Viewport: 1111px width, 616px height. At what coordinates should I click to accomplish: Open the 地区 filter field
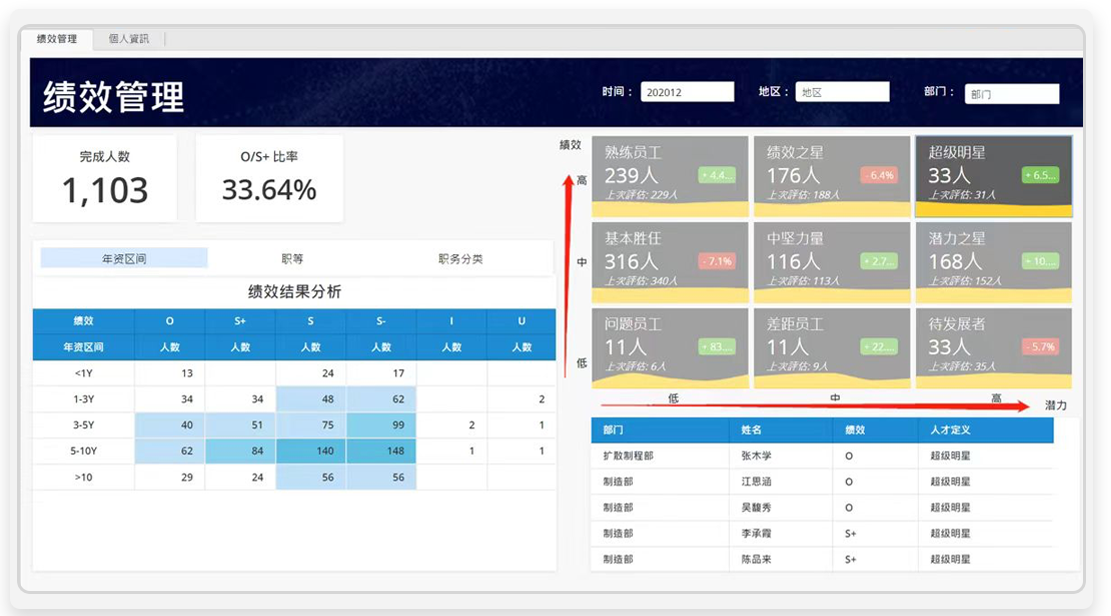(x=842, y=92)
